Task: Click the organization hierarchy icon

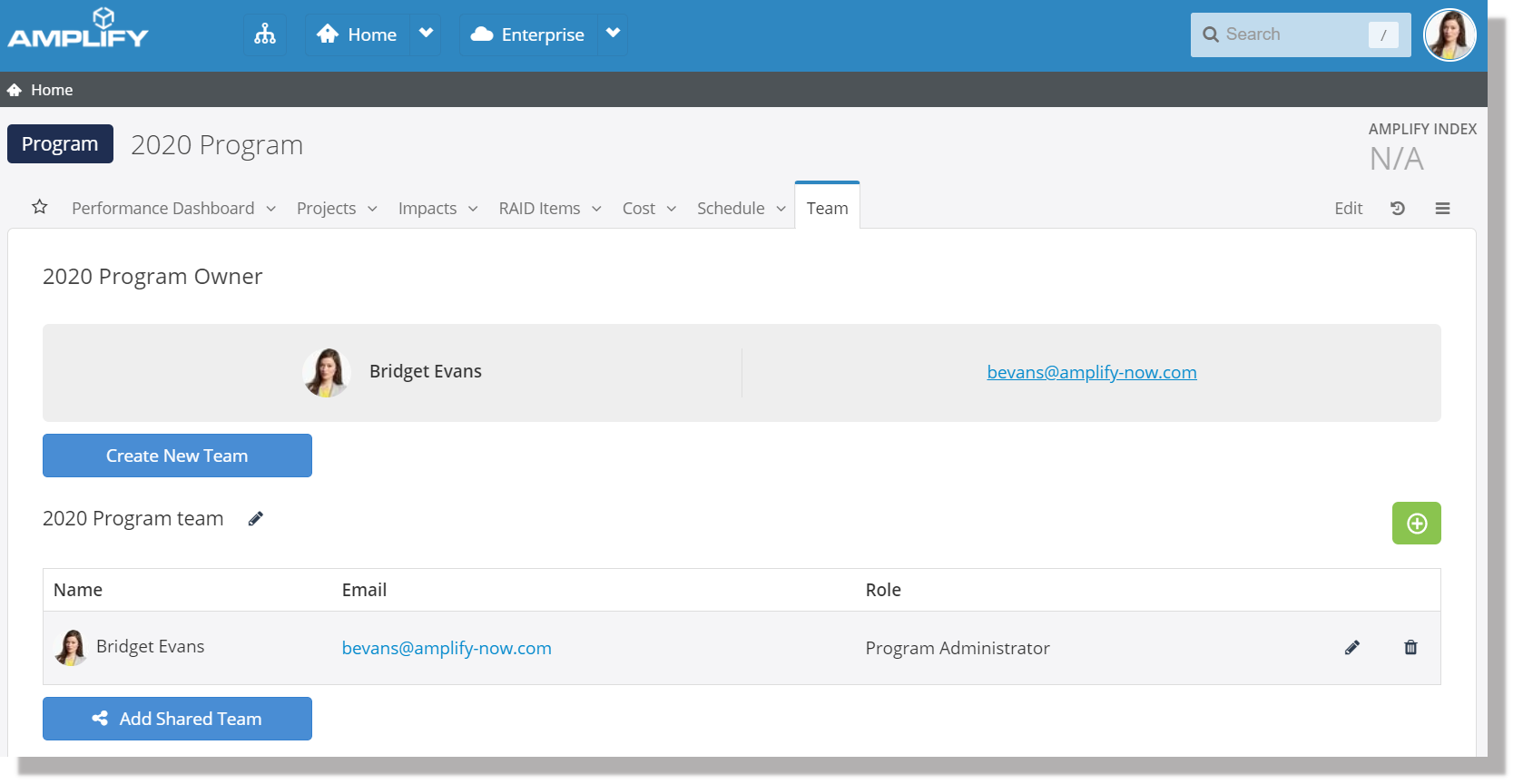Action: point(264,34)
